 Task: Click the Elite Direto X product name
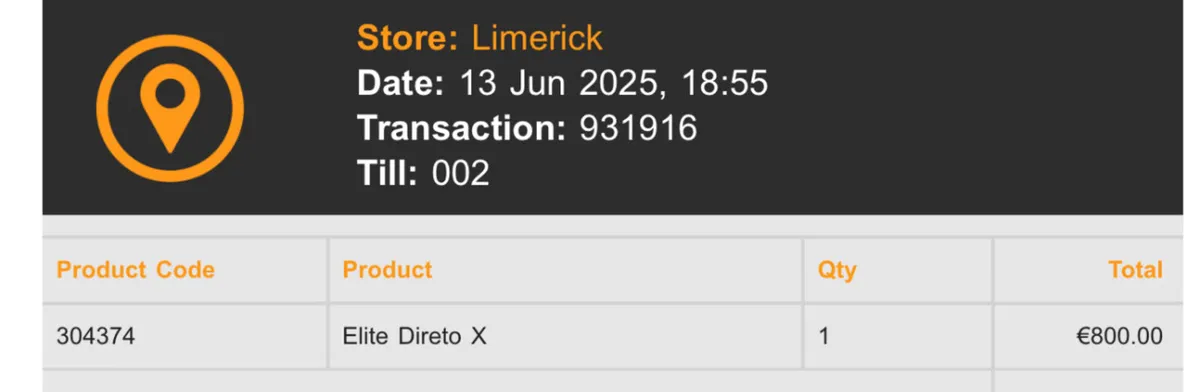pos(414,337)
